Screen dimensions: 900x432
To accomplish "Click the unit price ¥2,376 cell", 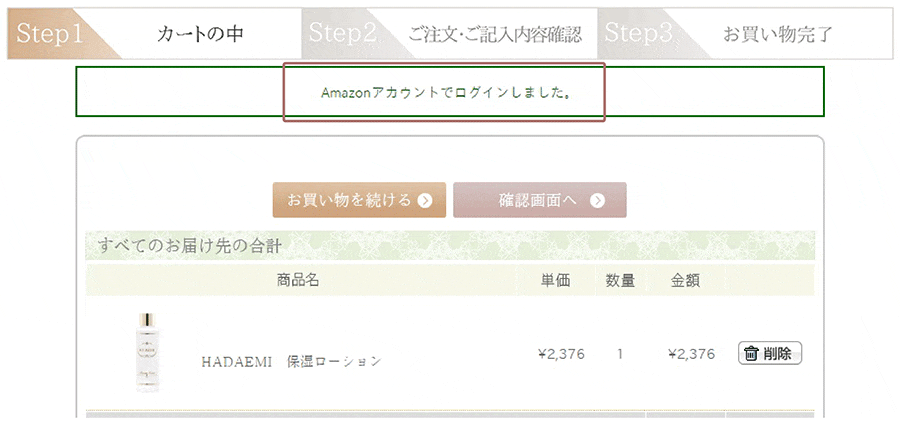I will tap(561, 354).
